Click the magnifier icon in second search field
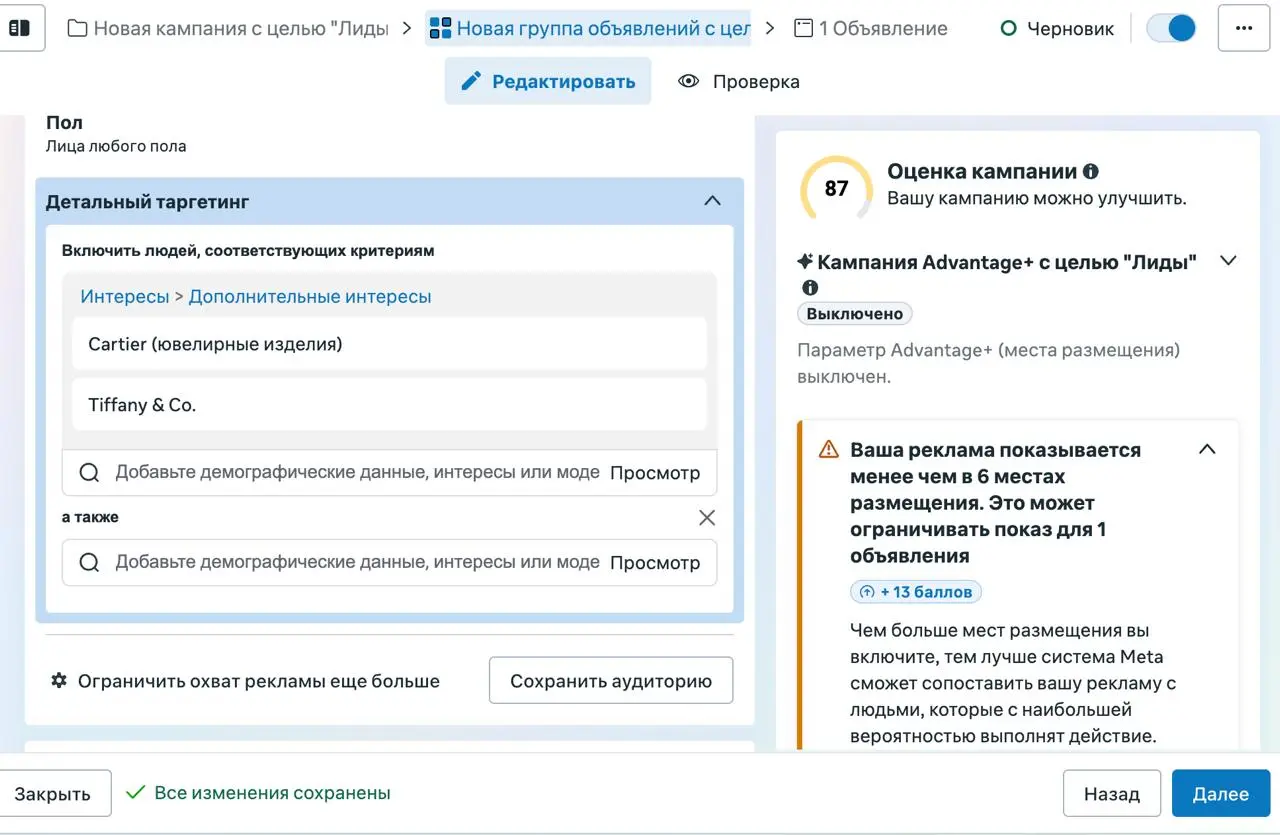This screenshot has height=835, width=1280. 89,563
